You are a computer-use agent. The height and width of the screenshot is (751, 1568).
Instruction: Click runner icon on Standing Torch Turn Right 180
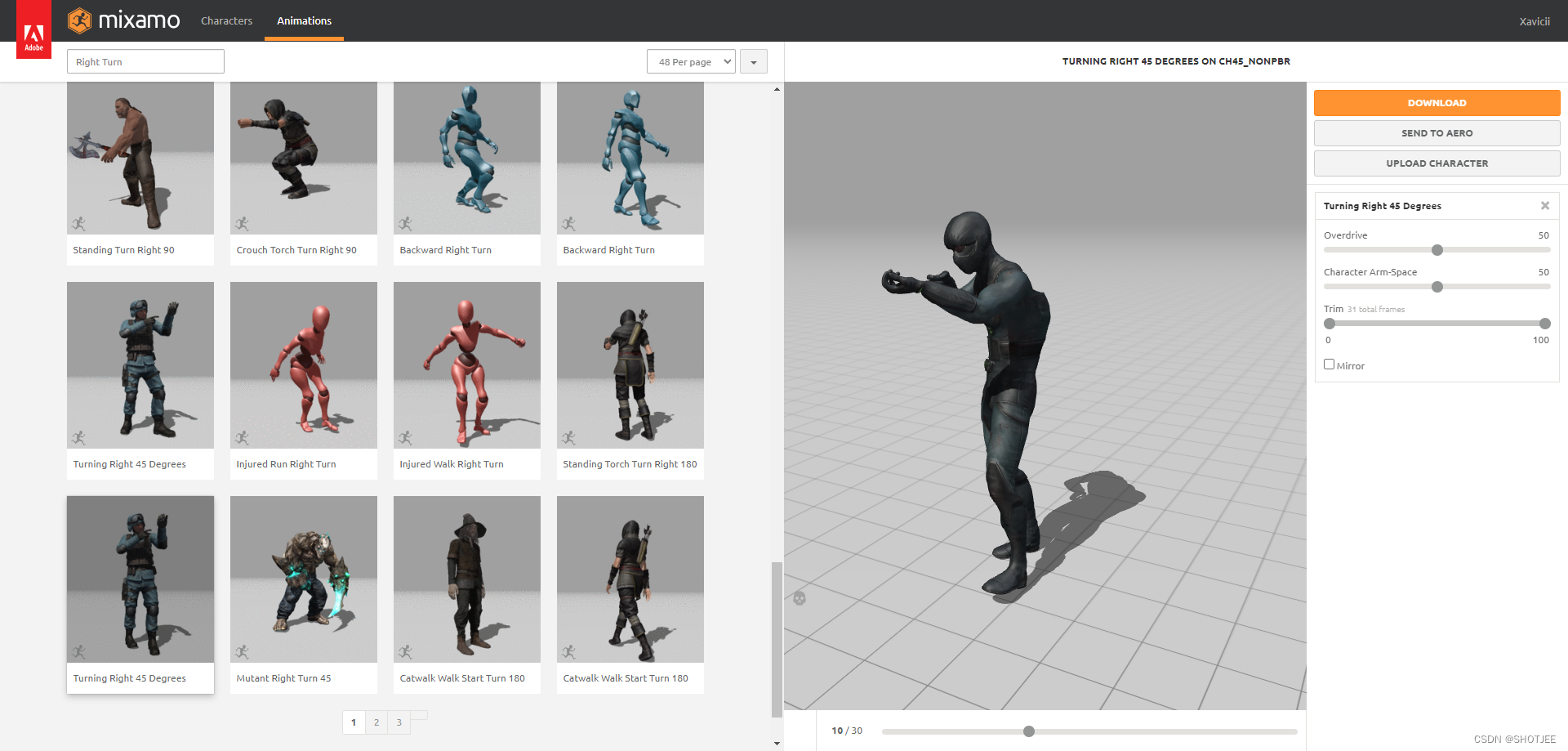click(568, 437)
